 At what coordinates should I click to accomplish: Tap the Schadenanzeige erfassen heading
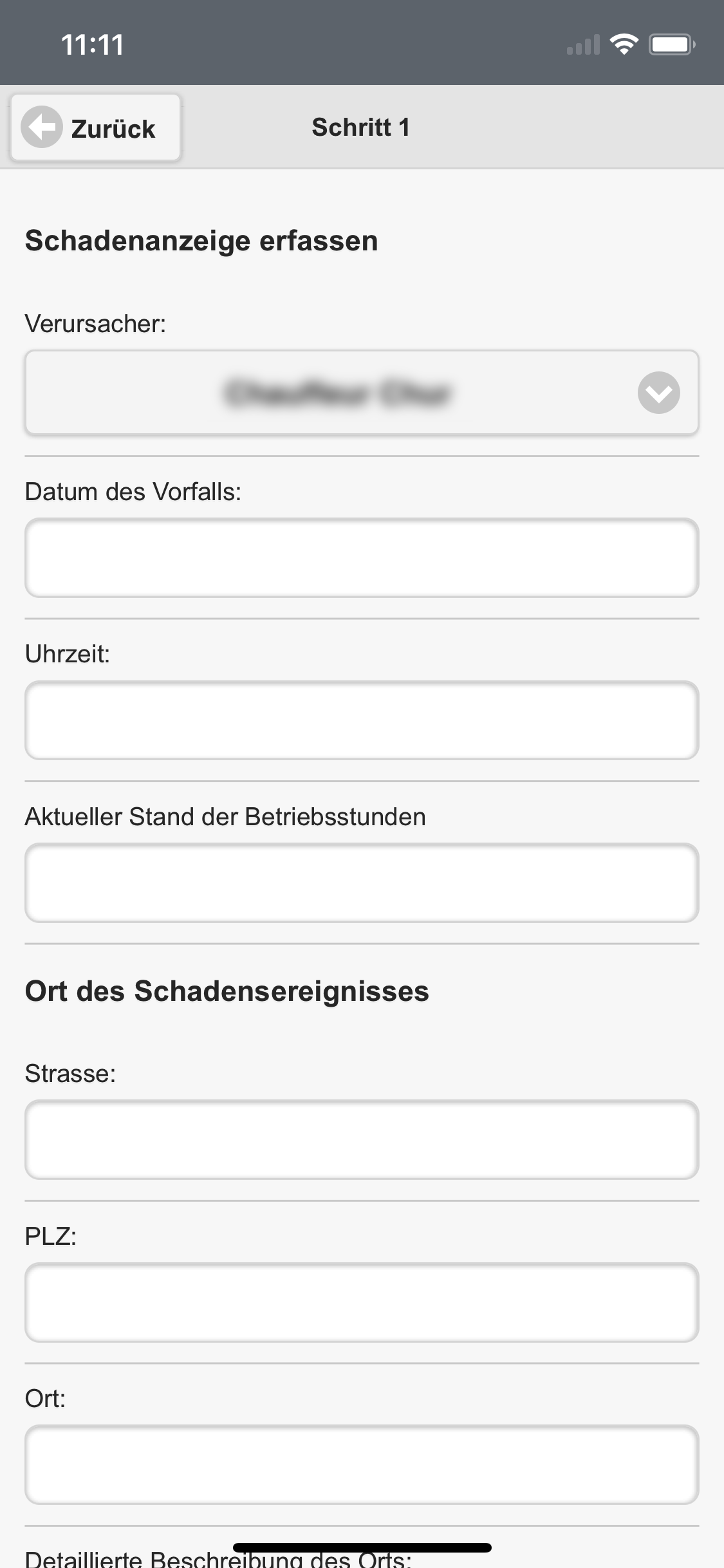pyautogui.click(x=201, y=241)
